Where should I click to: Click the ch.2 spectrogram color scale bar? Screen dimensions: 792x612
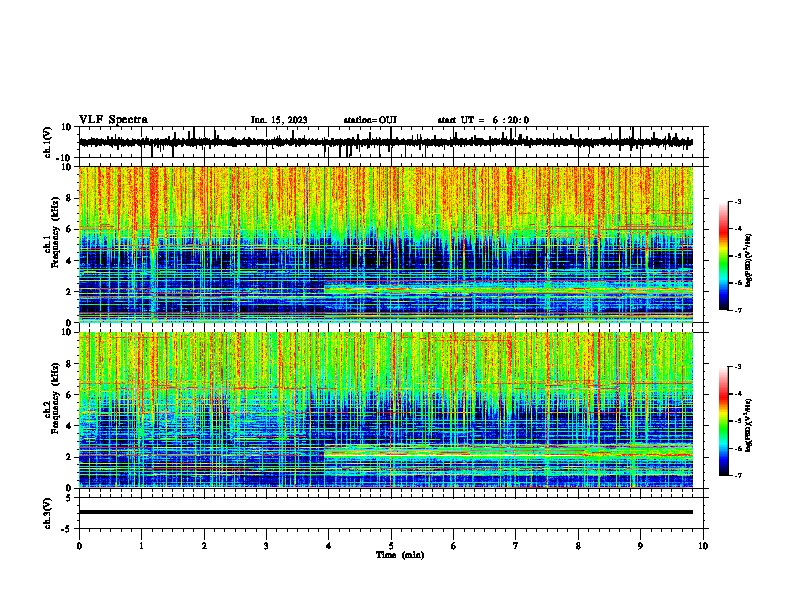pos(724,421)
